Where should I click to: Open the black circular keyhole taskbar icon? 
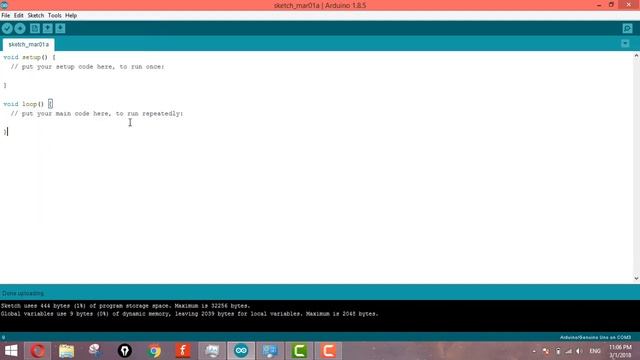(124, 351)
